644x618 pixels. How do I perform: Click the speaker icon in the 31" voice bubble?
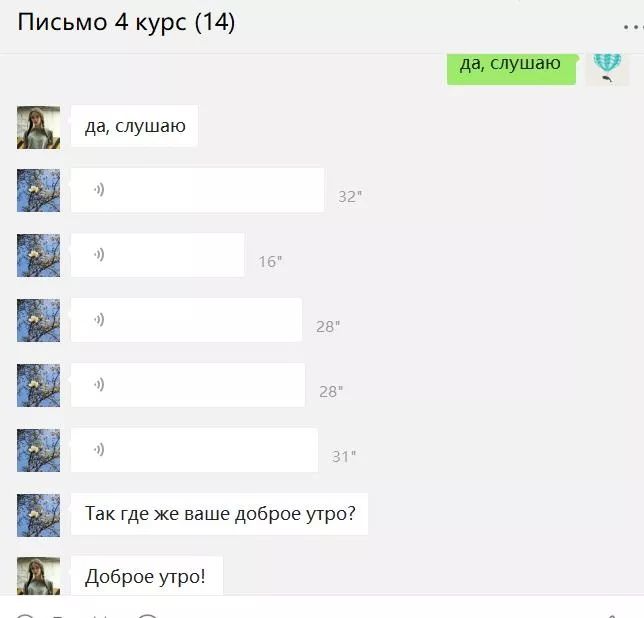pos(99,449)
